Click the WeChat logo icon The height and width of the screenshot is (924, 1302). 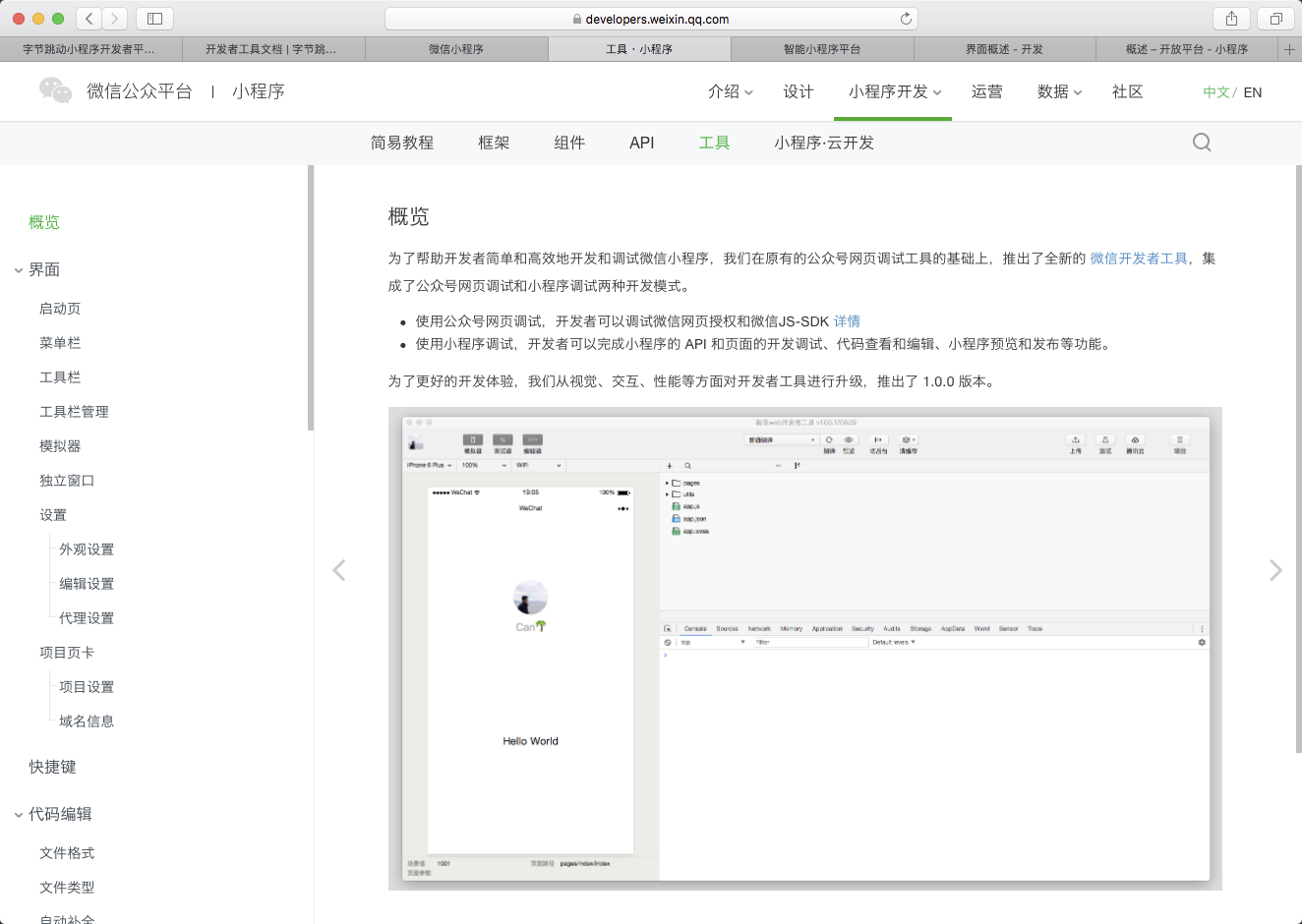[56, 90]
